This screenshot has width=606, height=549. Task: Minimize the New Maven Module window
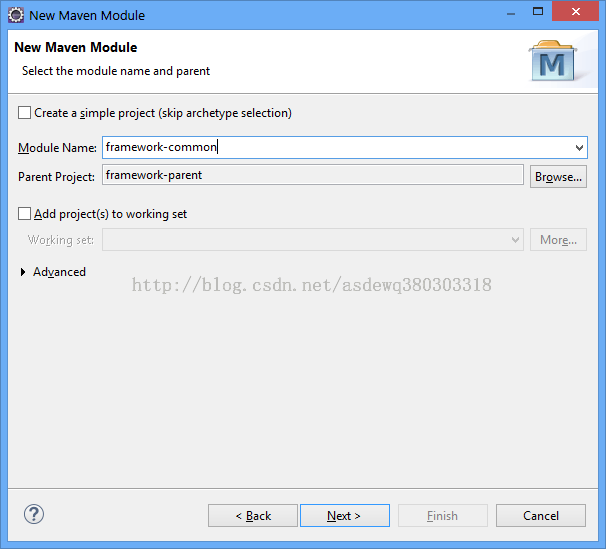(x=511, y=14)
